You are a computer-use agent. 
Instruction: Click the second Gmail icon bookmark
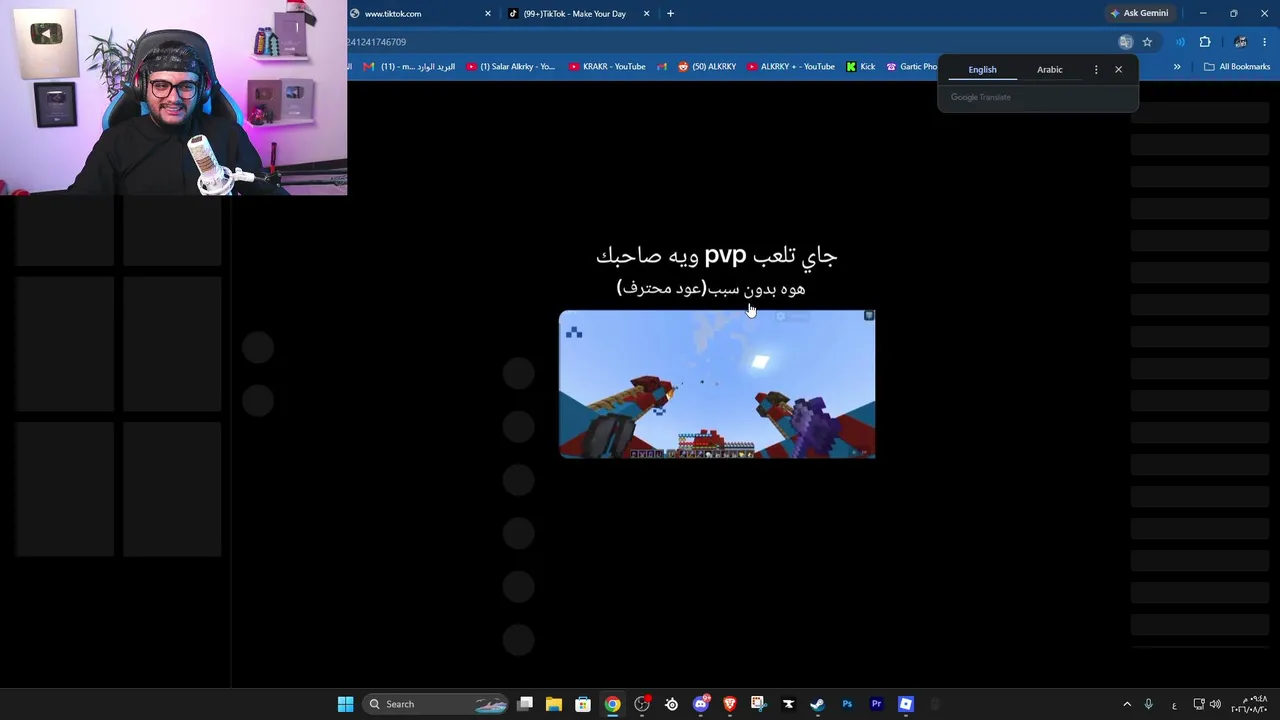click(x=661, y=67)
